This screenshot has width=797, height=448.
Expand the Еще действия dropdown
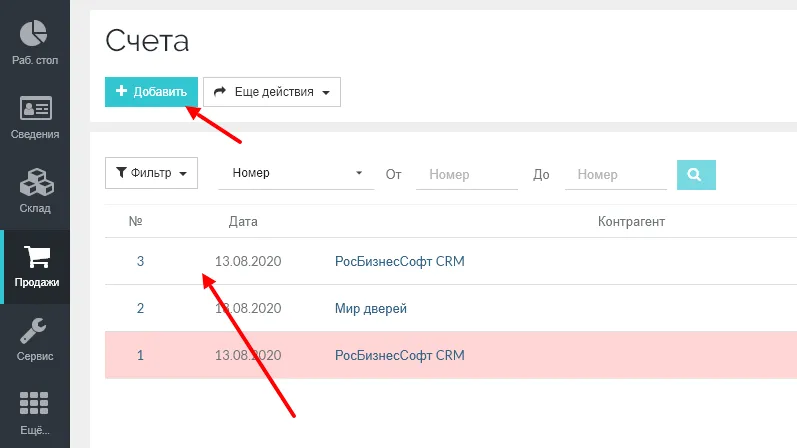click(272, 92)
